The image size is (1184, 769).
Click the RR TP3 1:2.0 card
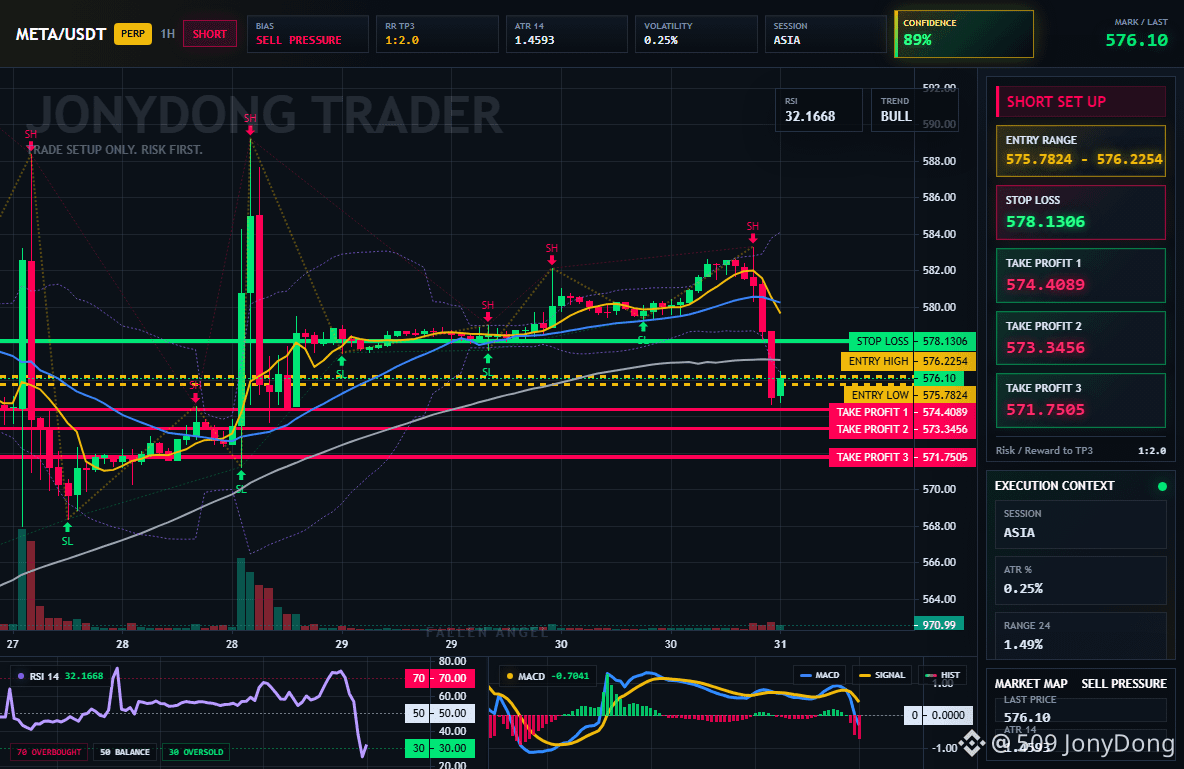pyautogui.click(x=437, y=34)
